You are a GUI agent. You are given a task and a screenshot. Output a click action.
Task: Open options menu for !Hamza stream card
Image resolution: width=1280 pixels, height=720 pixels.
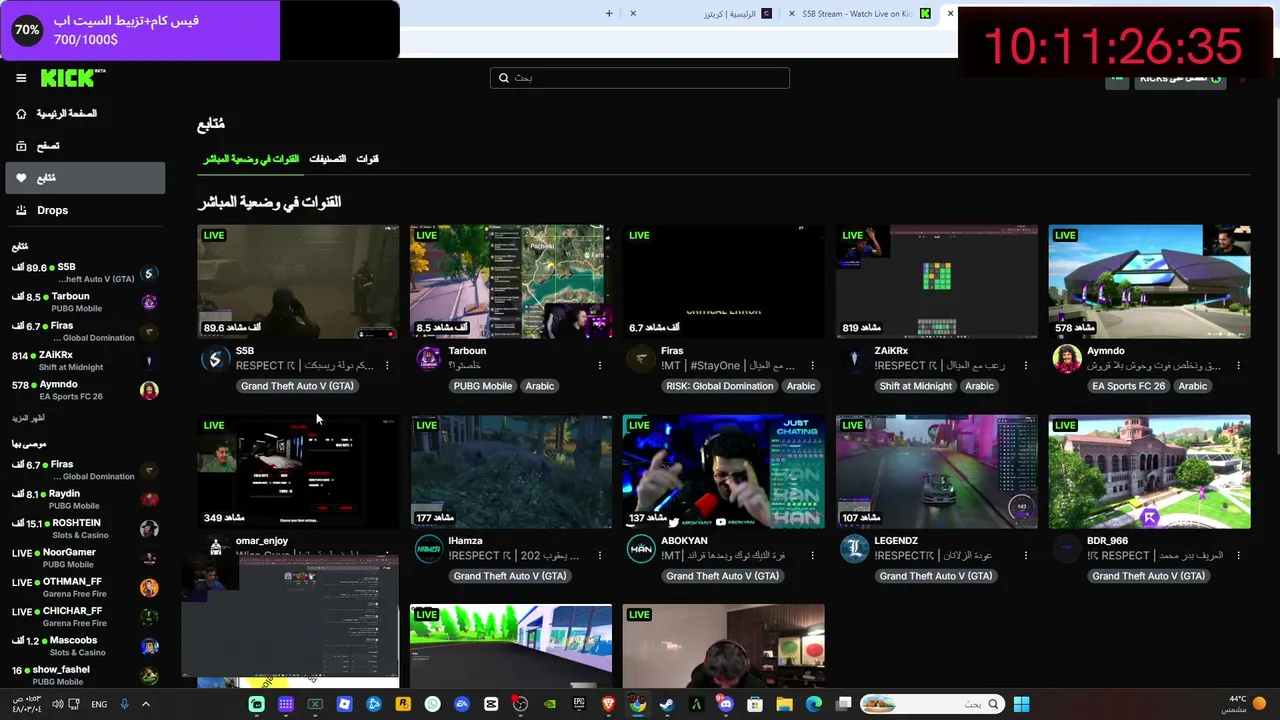600,555
